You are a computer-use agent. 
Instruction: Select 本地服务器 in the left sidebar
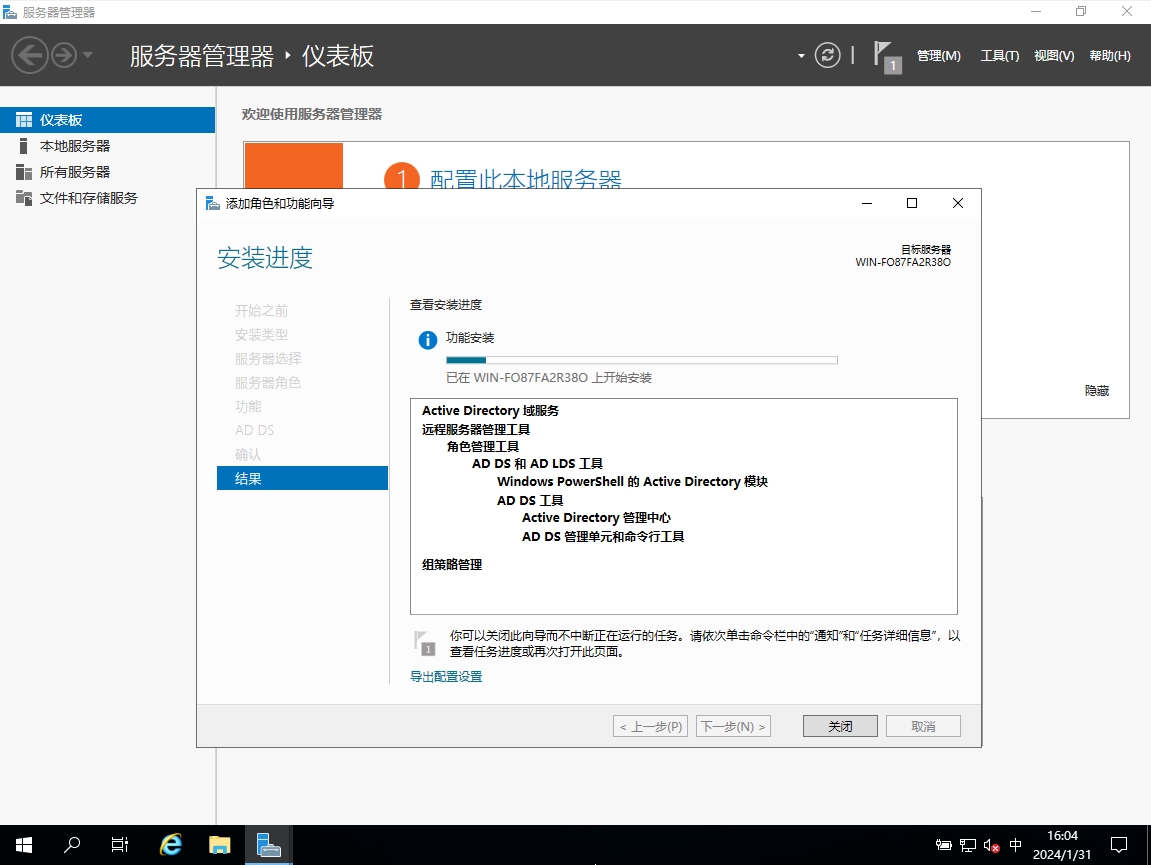tap(75, 146)
